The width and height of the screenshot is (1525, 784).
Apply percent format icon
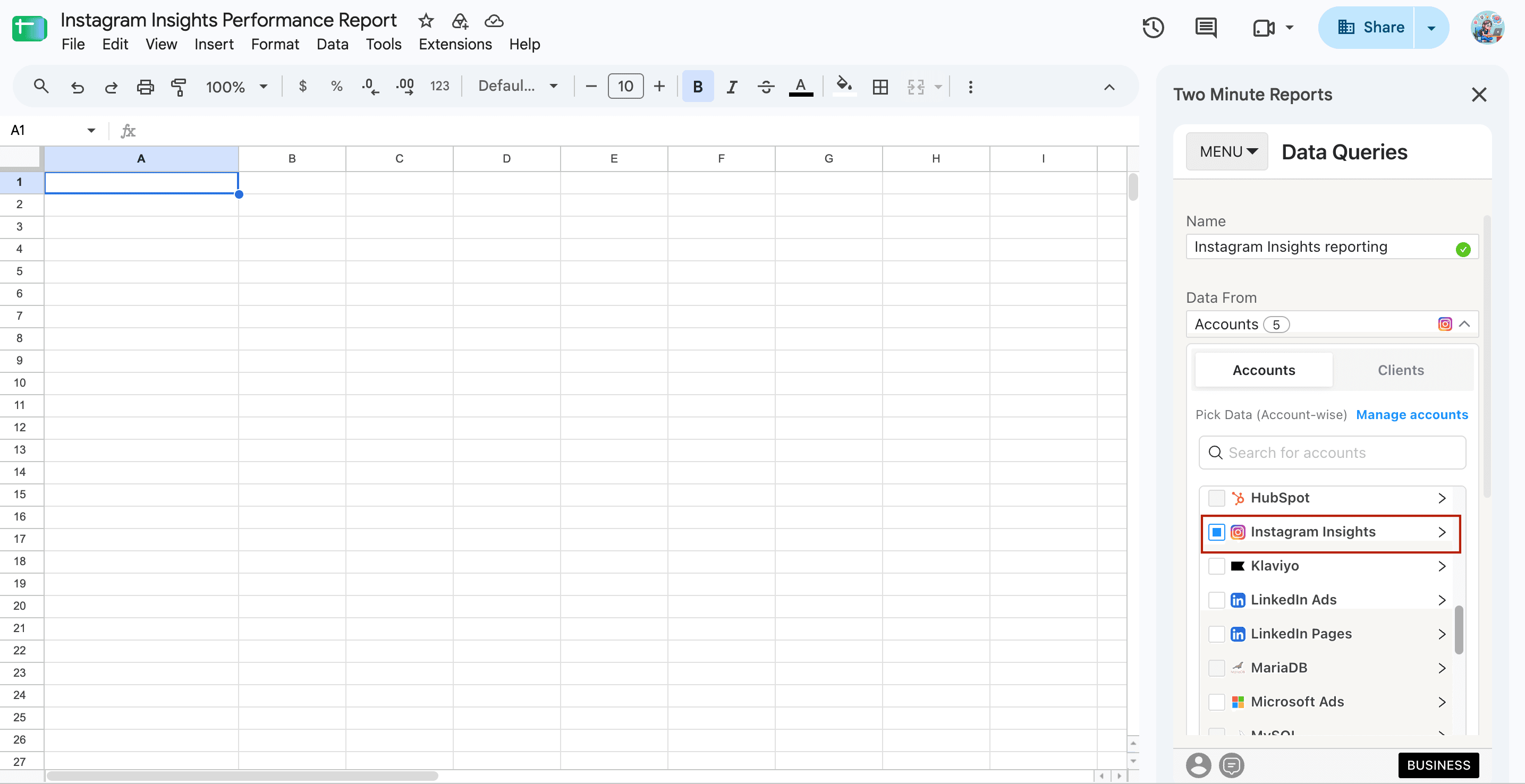(x=336, y=87)
